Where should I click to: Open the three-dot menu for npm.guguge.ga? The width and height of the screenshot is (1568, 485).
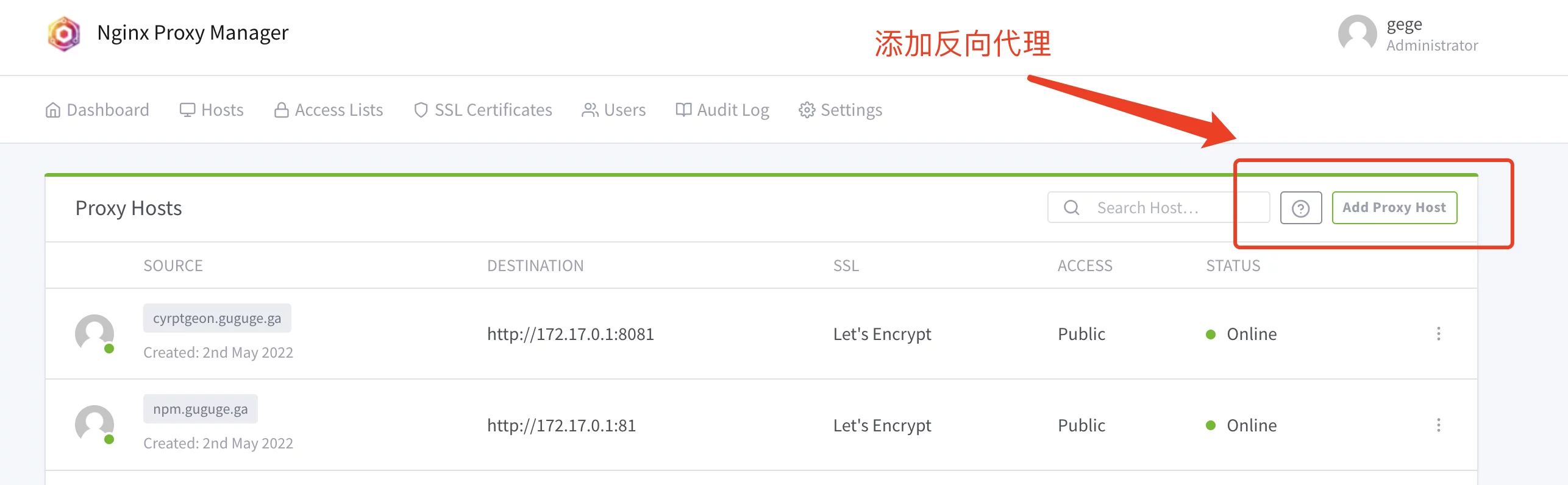tap(1439, 425)
